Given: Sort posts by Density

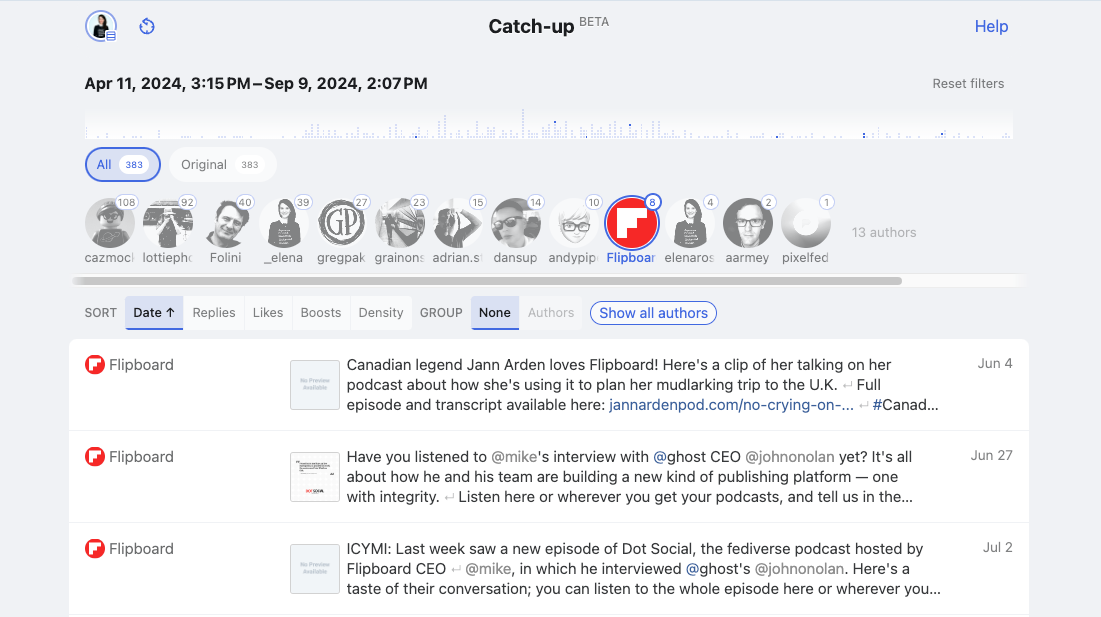Looking at the screenshot, I should [x=381, y=313].
